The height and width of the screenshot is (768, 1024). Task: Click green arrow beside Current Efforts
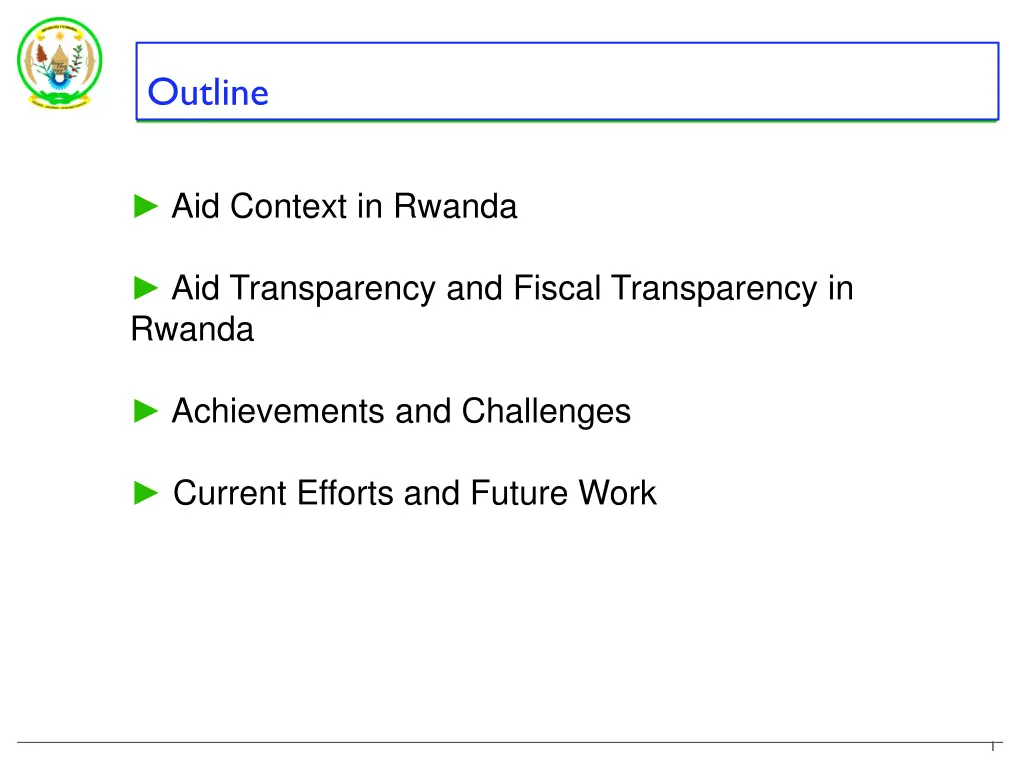click(146, 493)
